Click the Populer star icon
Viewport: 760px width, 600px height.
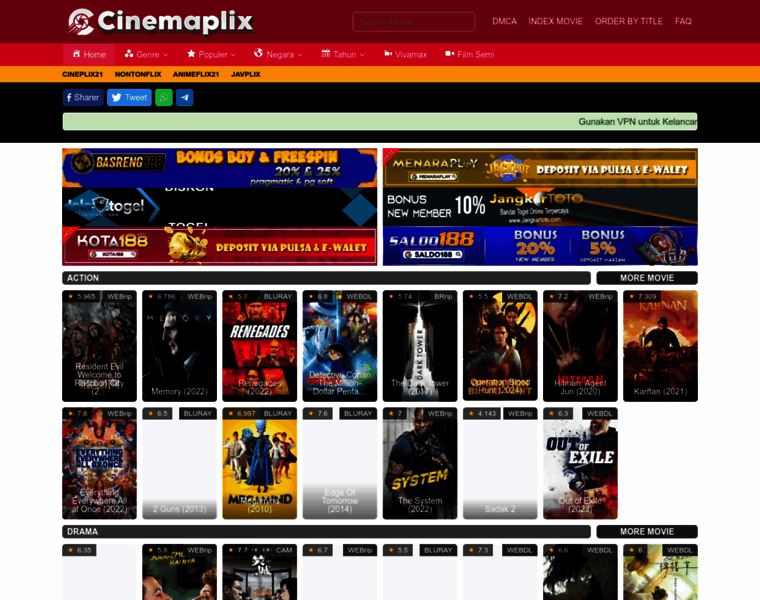pos(191,54)
